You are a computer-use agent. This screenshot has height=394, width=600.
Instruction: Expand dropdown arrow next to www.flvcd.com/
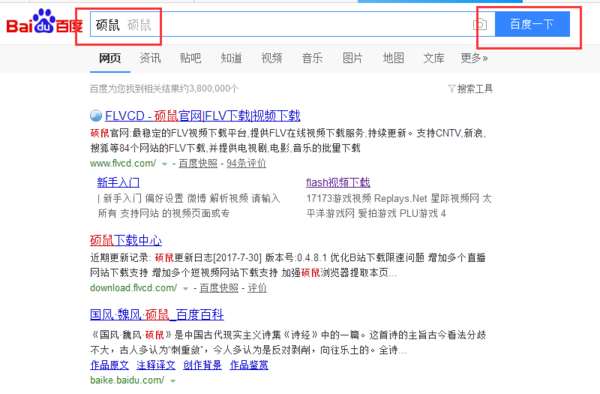[165, 164]
